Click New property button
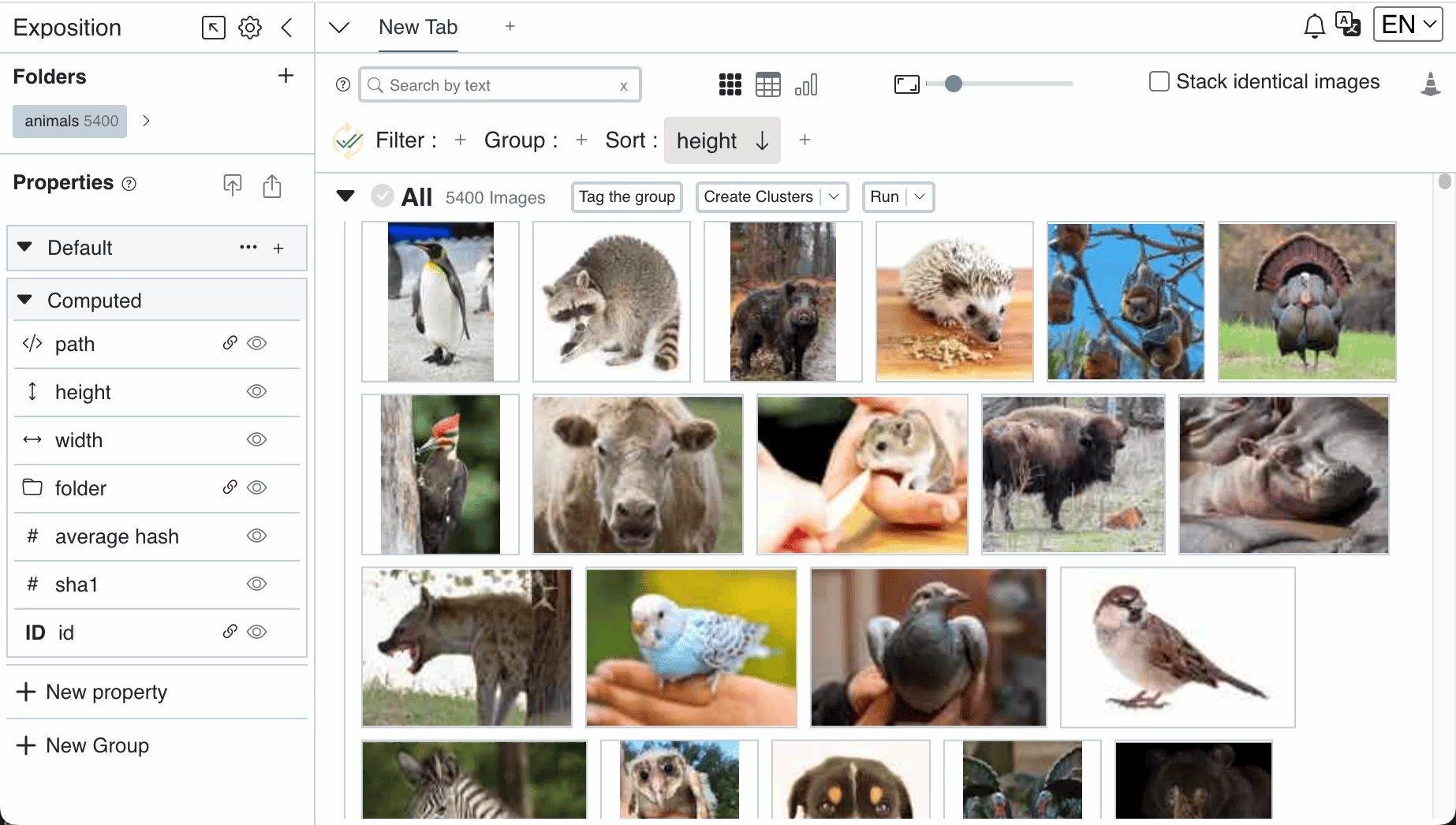Screen dimensions: 1456x825 [x=92, y=692]
